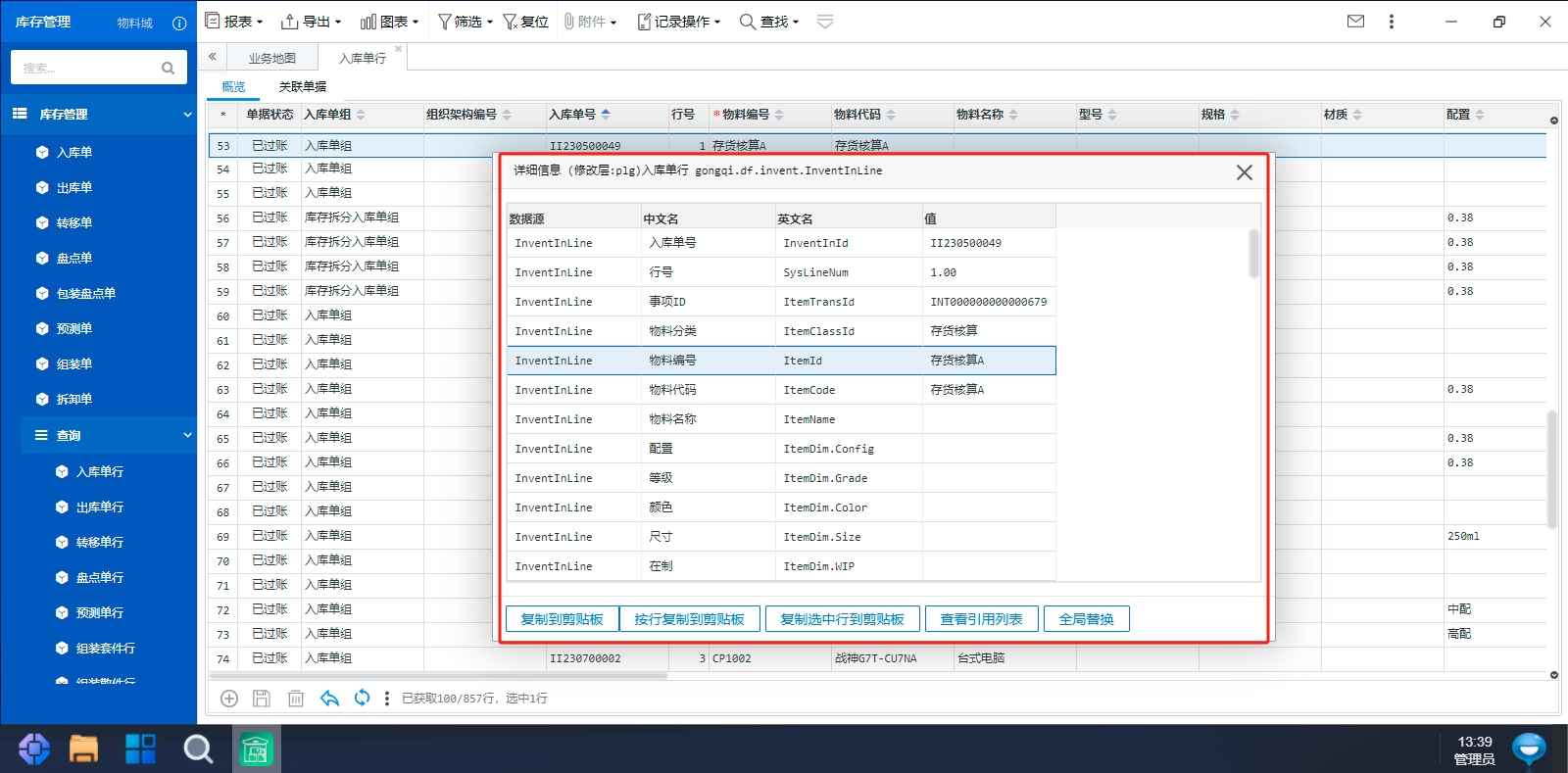Click the delete trash icon
1568x773 pixels.
click(296, 699)
